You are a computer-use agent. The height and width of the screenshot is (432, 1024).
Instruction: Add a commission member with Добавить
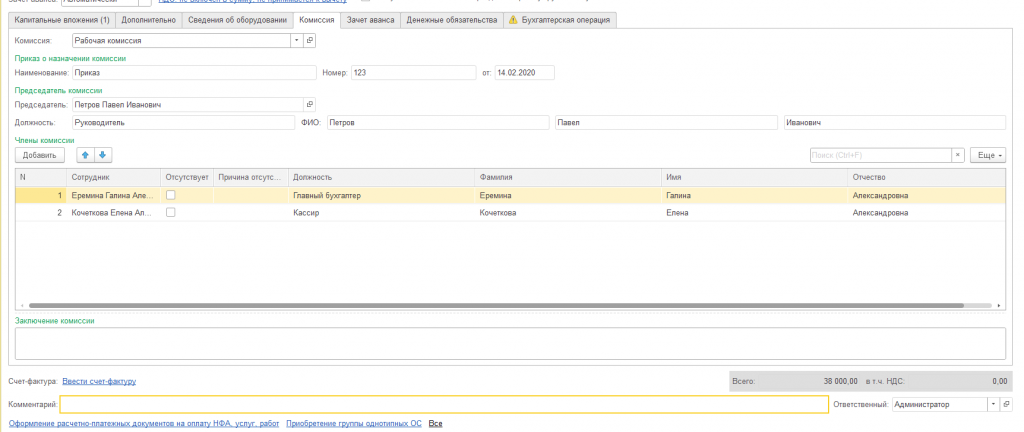(40, 155)
